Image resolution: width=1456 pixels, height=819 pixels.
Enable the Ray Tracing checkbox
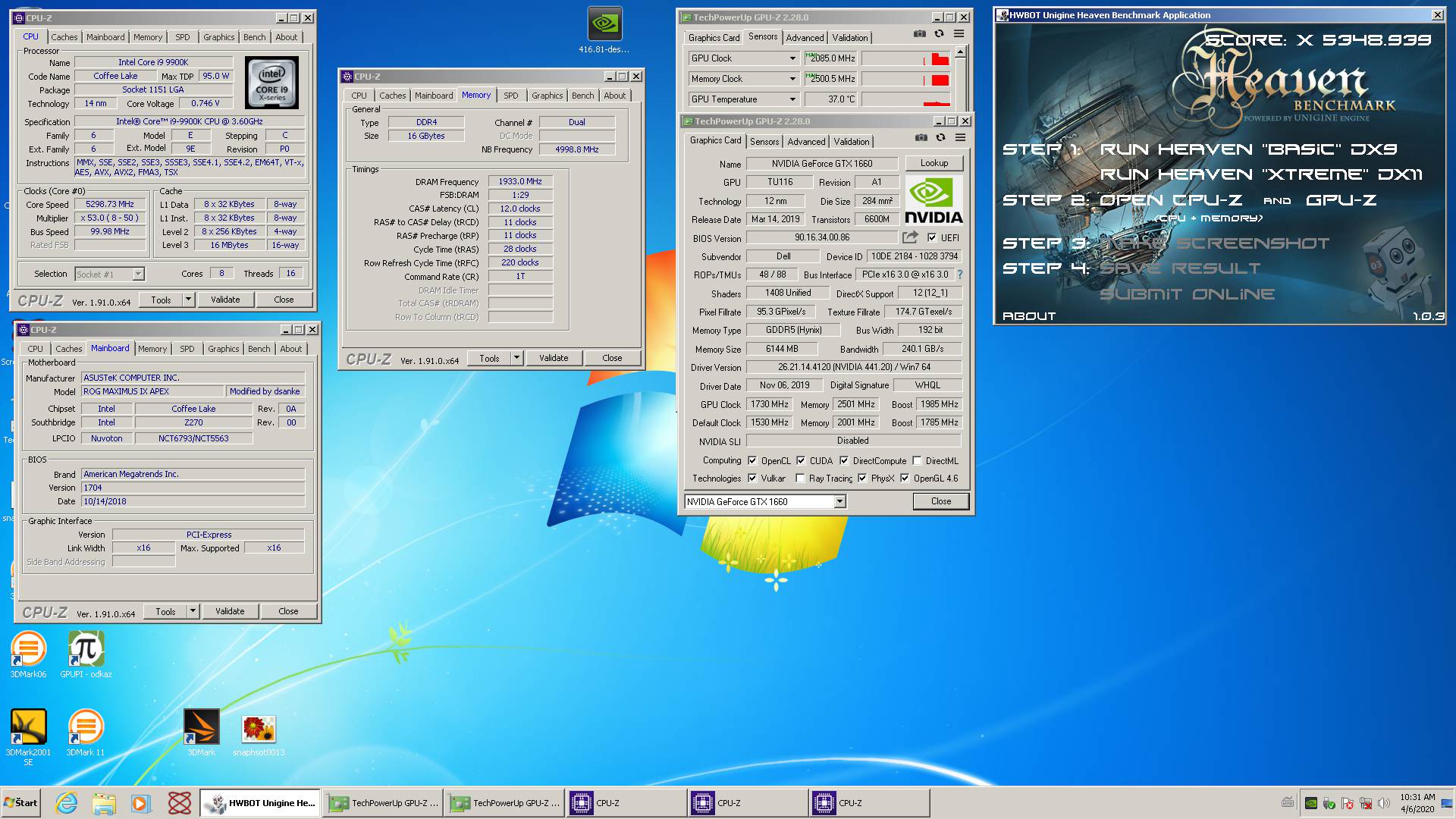point(800,478)
